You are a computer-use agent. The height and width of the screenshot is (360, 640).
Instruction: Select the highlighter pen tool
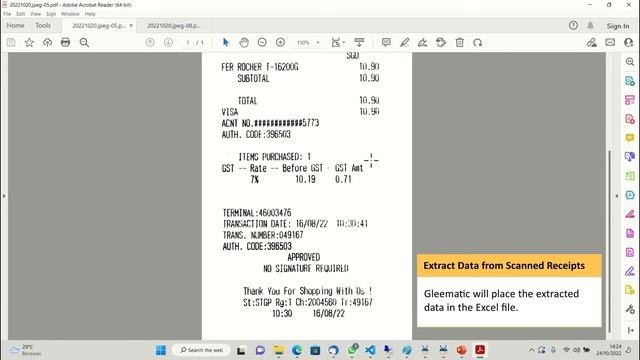pyautogui.click(x=404, y=42)
